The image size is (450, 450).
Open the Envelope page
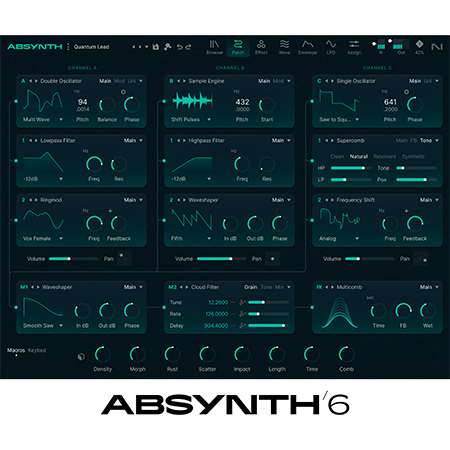tap(307, 47)
